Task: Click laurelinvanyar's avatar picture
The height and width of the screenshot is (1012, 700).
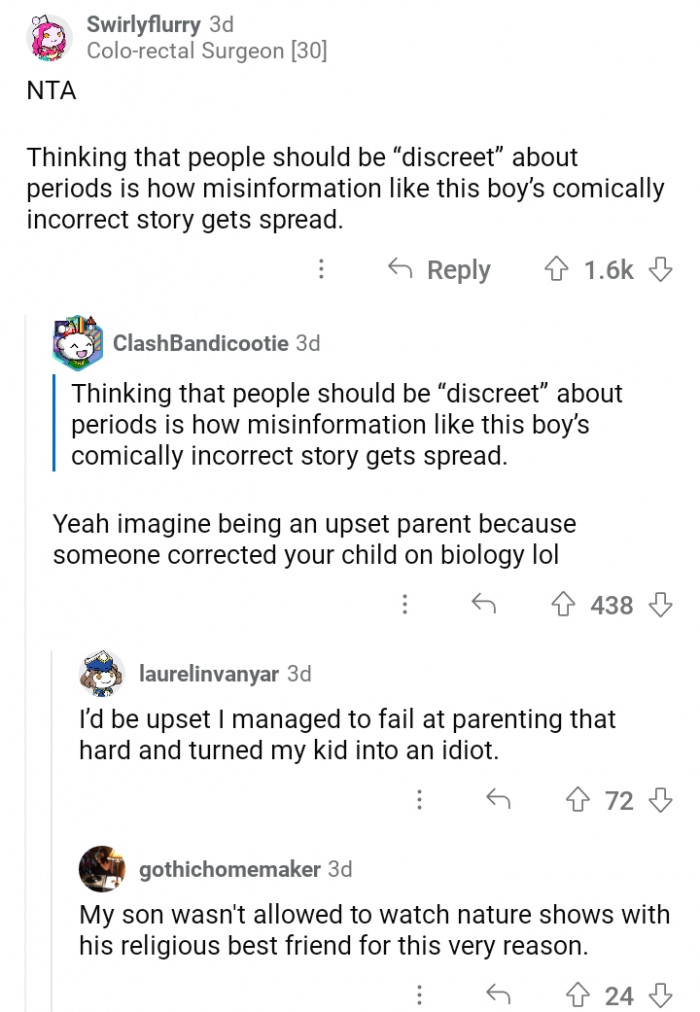Action: point(102,674)
